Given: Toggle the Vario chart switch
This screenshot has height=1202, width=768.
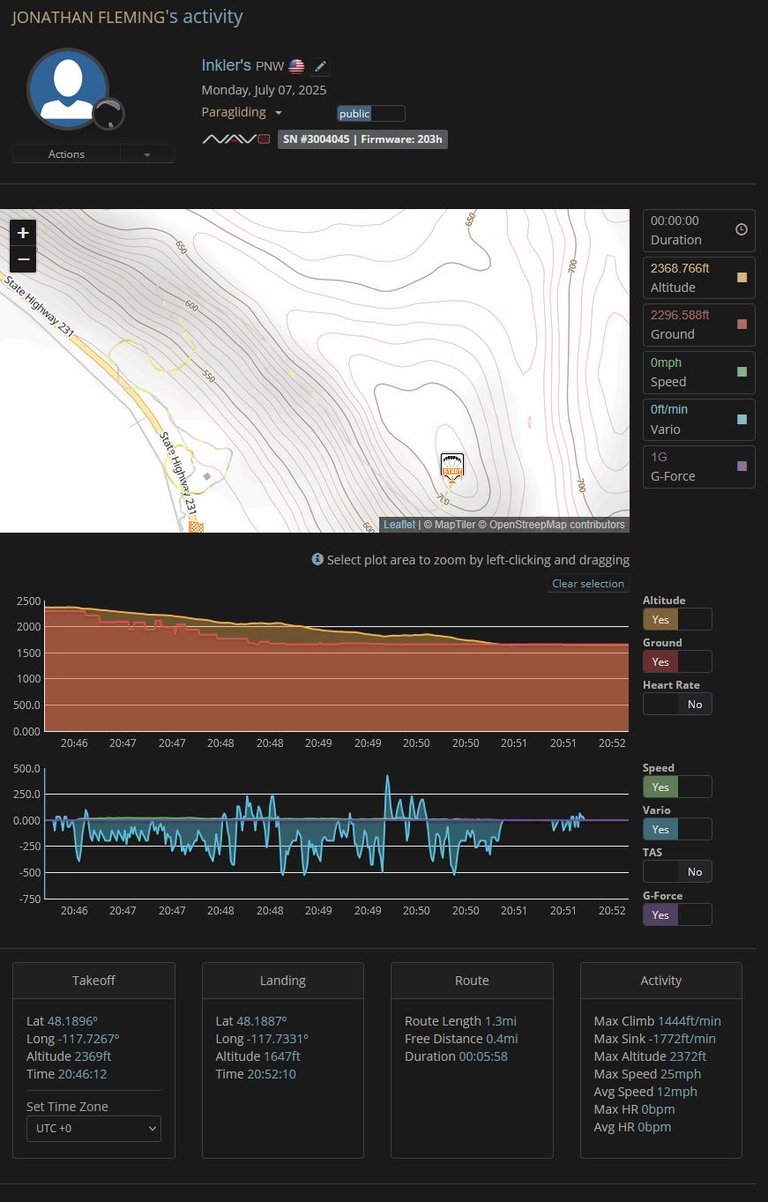Looking at the screenshot, I should (x=677, y=829).
